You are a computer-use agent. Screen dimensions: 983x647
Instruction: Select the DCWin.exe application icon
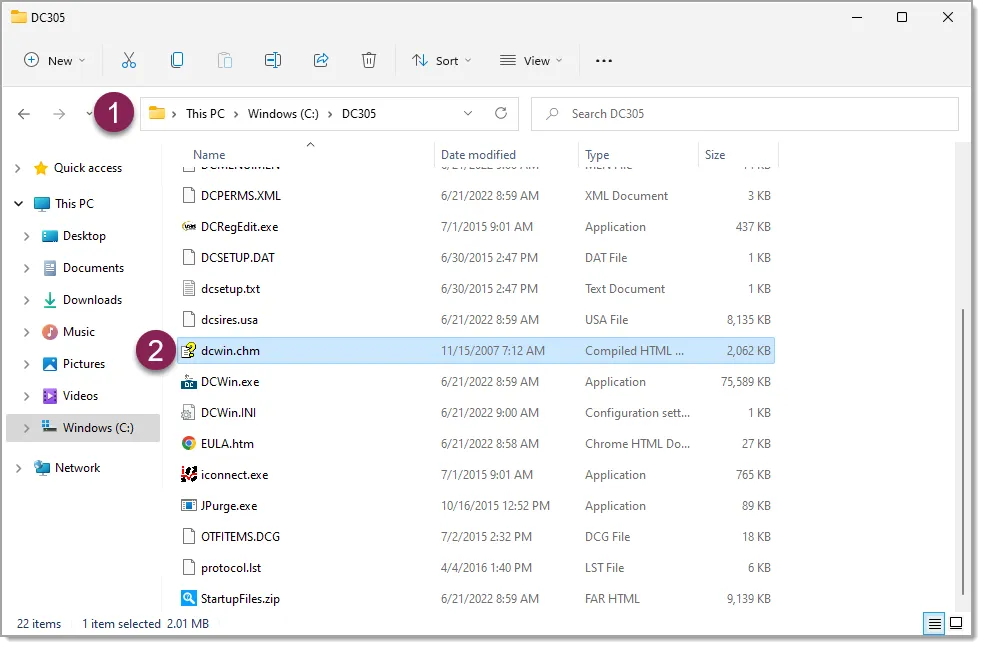coord(189,382)
